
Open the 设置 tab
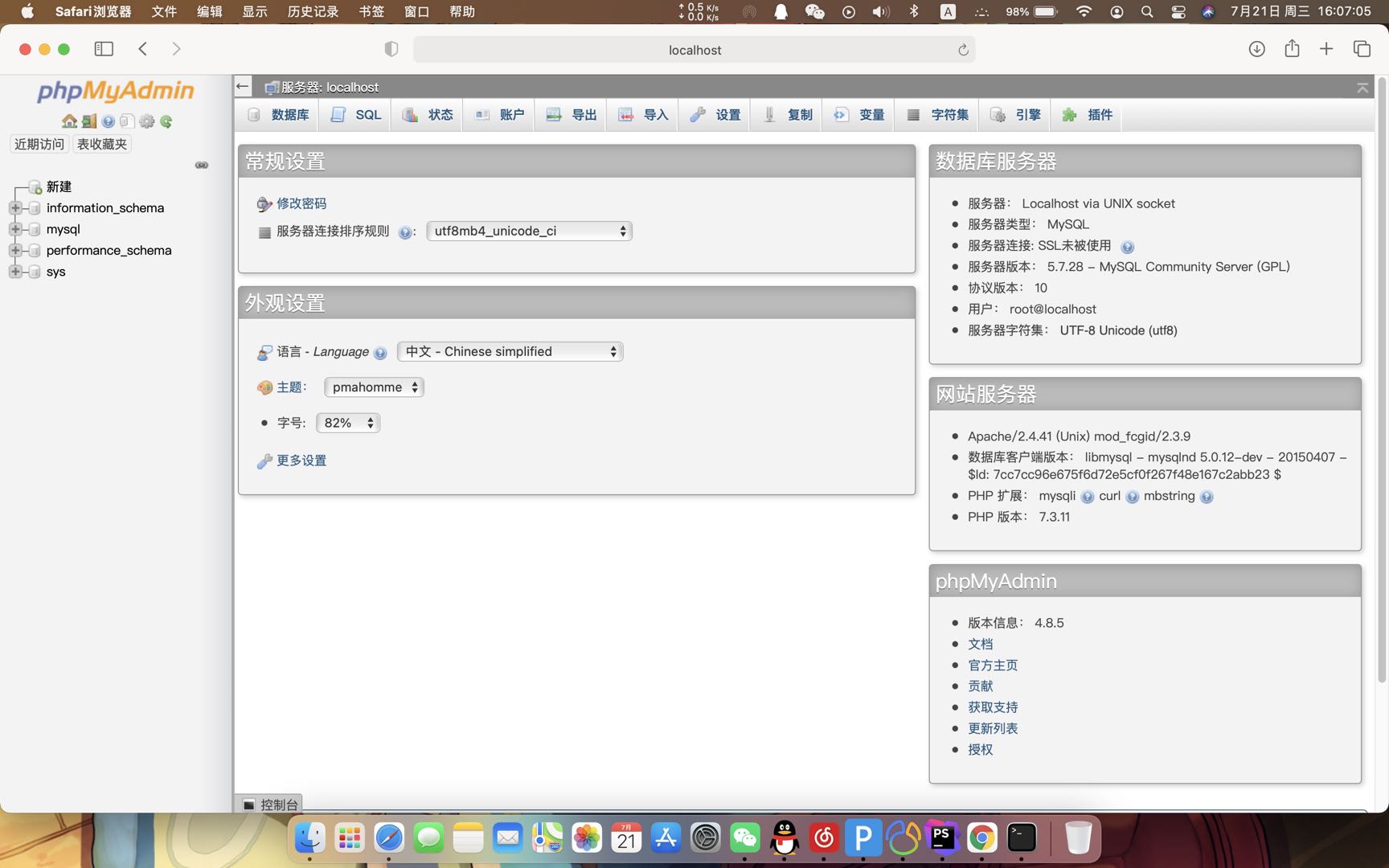click(715, 115)
